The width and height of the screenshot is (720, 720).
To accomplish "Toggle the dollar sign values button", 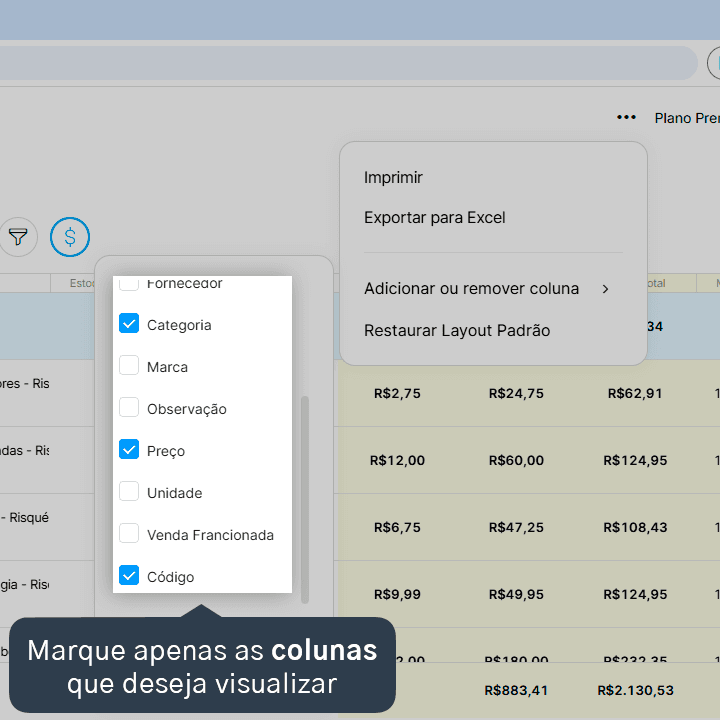I will [70, 237].
